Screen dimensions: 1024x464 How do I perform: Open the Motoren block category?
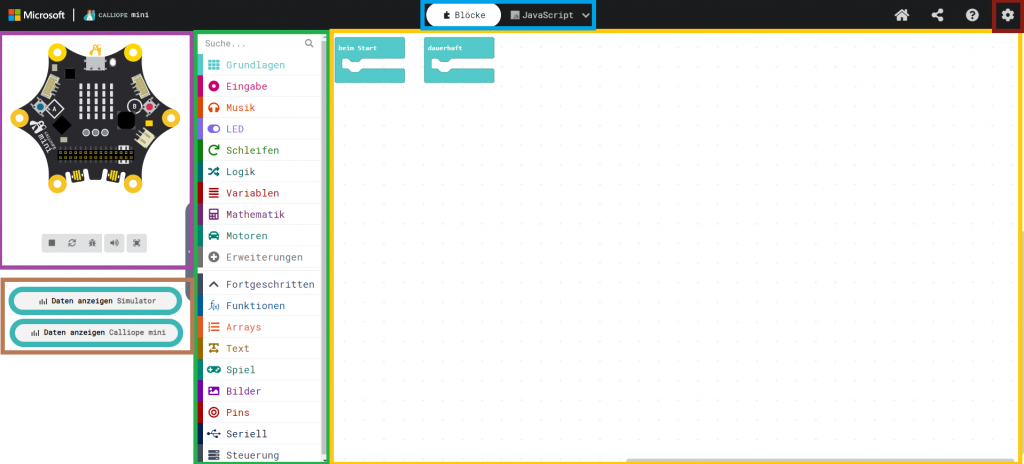pos(260,236)
